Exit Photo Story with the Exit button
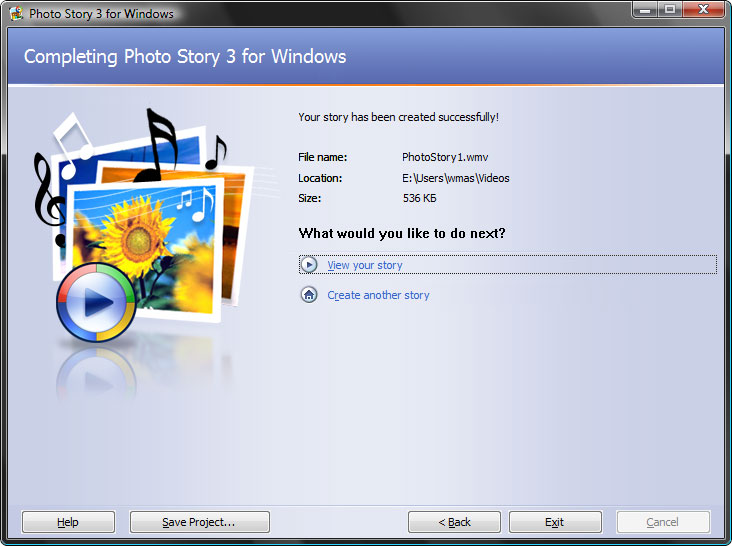This screenshot has width=732, height=546. click(x=555, y=522)
